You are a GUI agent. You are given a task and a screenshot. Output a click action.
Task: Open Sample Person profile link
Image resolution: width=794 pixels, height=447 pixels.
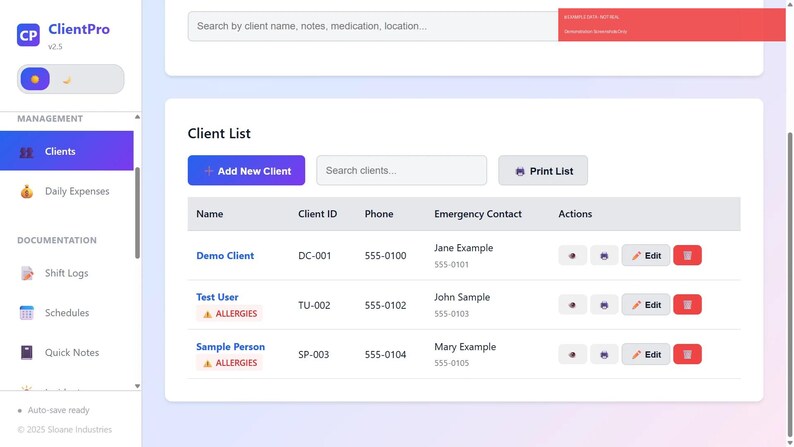tap(230, 347)
